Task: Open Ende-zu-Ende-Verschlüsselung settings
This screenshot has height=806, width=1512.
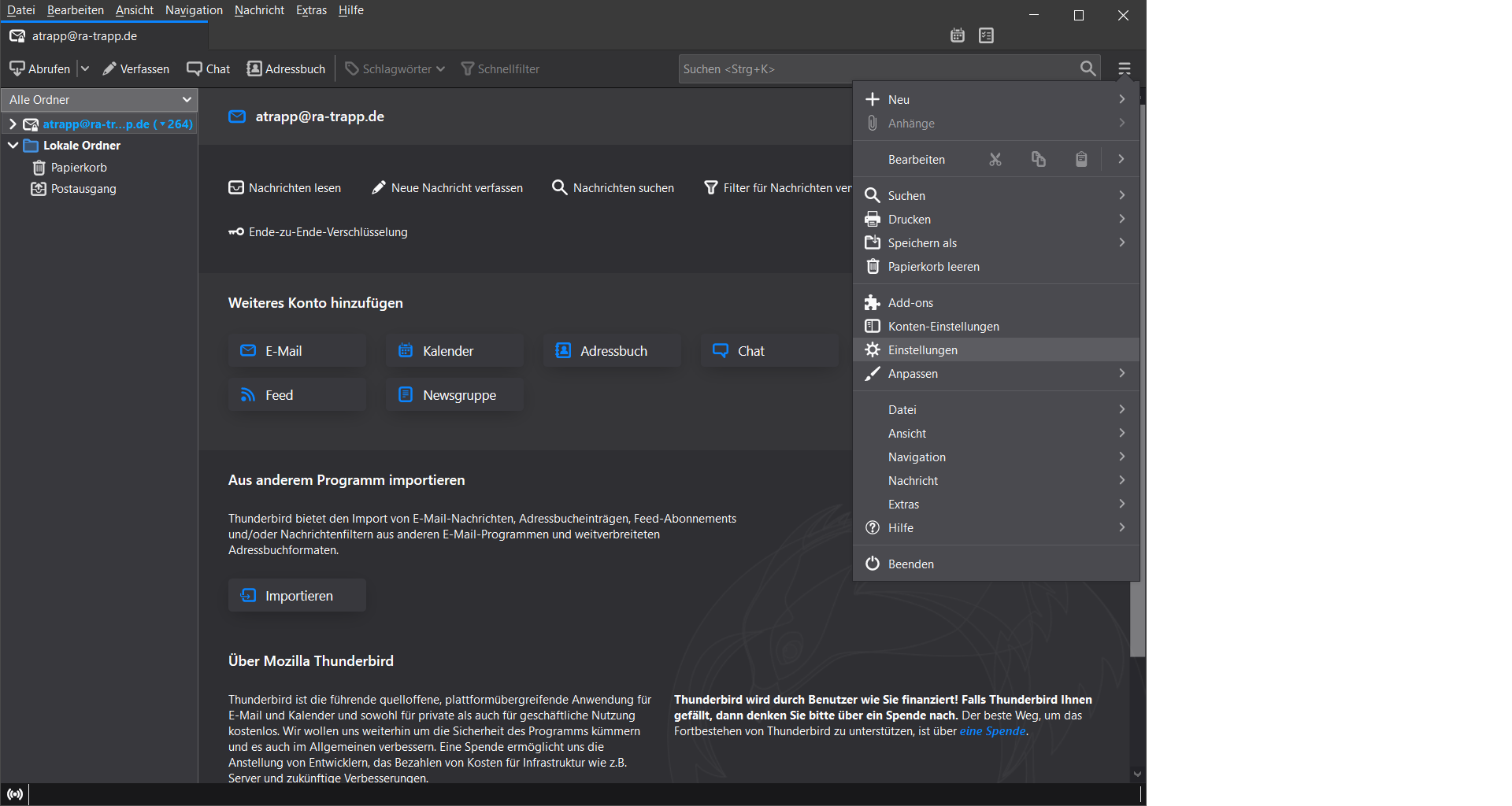Action: click(318, 231)
